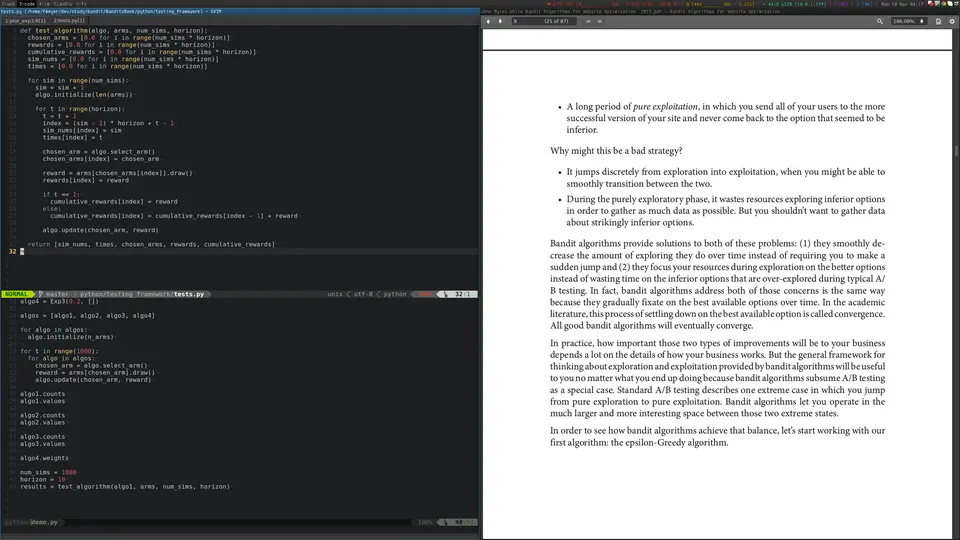Screen dimensions: 960x540
Task: Open the PDF viewer document options icon
Action: (x=939, y=21)
